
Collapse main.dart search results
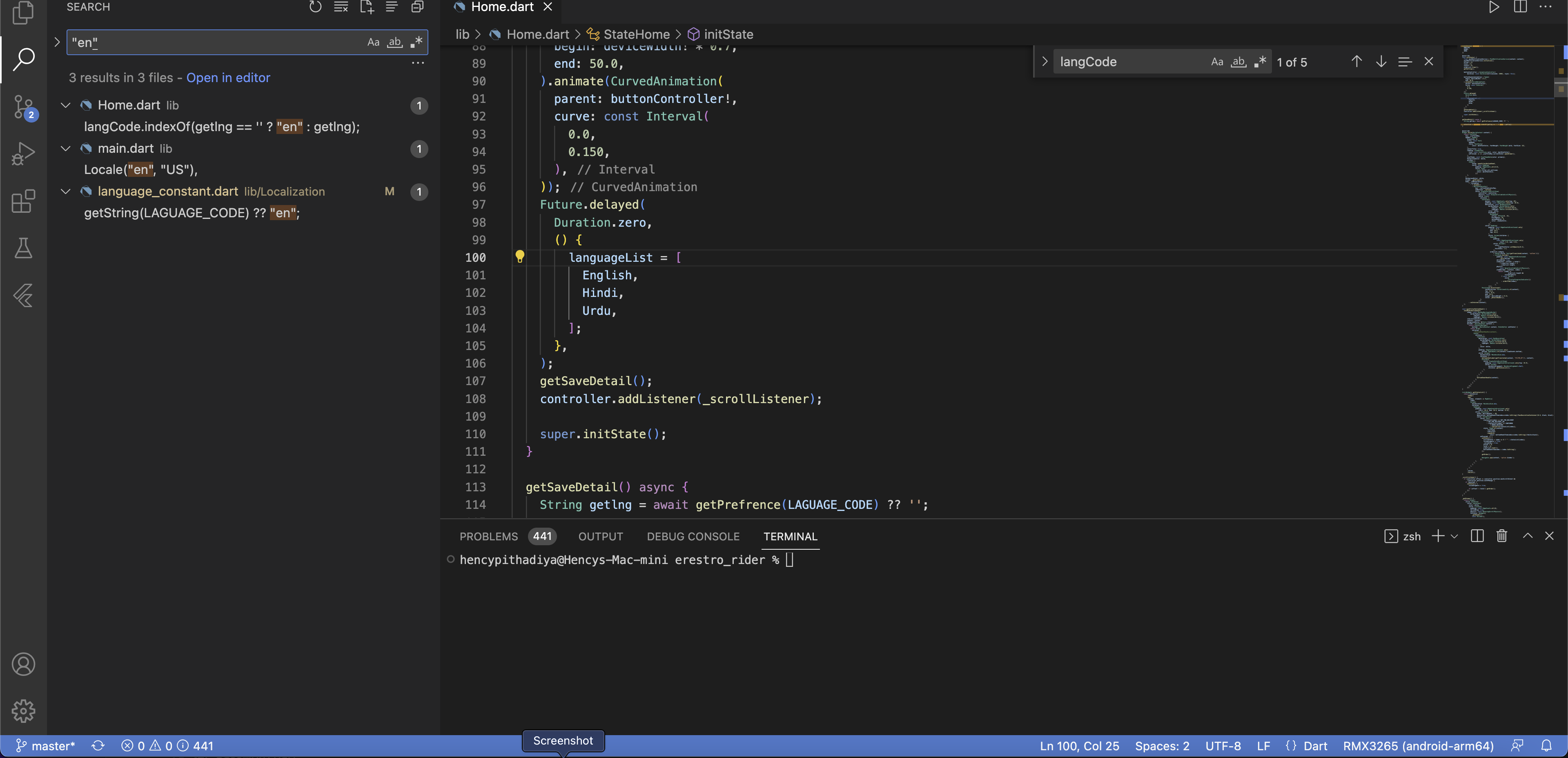[x=66, y=149]
